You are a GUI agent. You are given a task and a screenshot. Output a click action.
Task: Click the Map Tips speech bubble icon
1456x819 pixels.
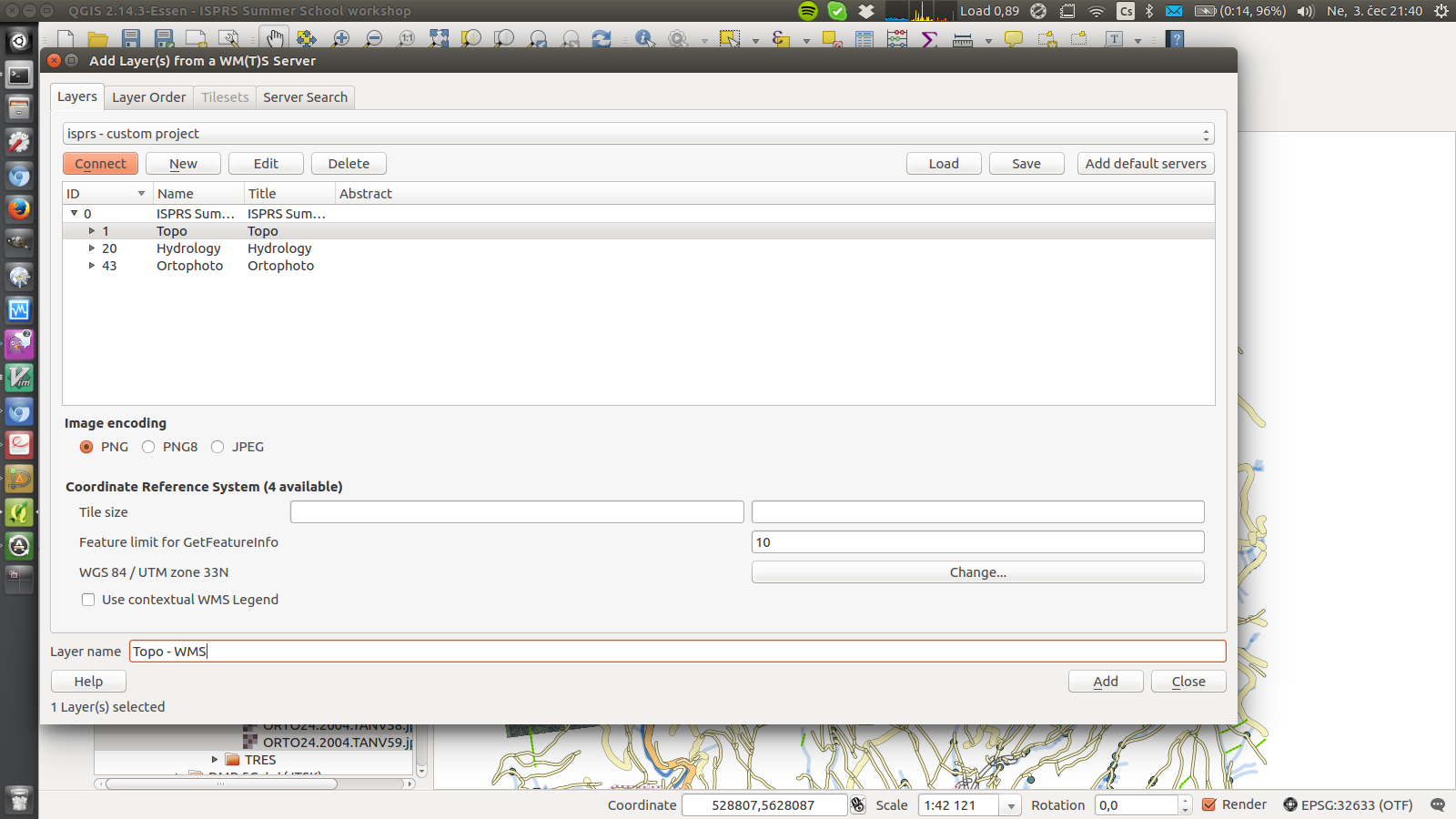(x=1013, y=38)
